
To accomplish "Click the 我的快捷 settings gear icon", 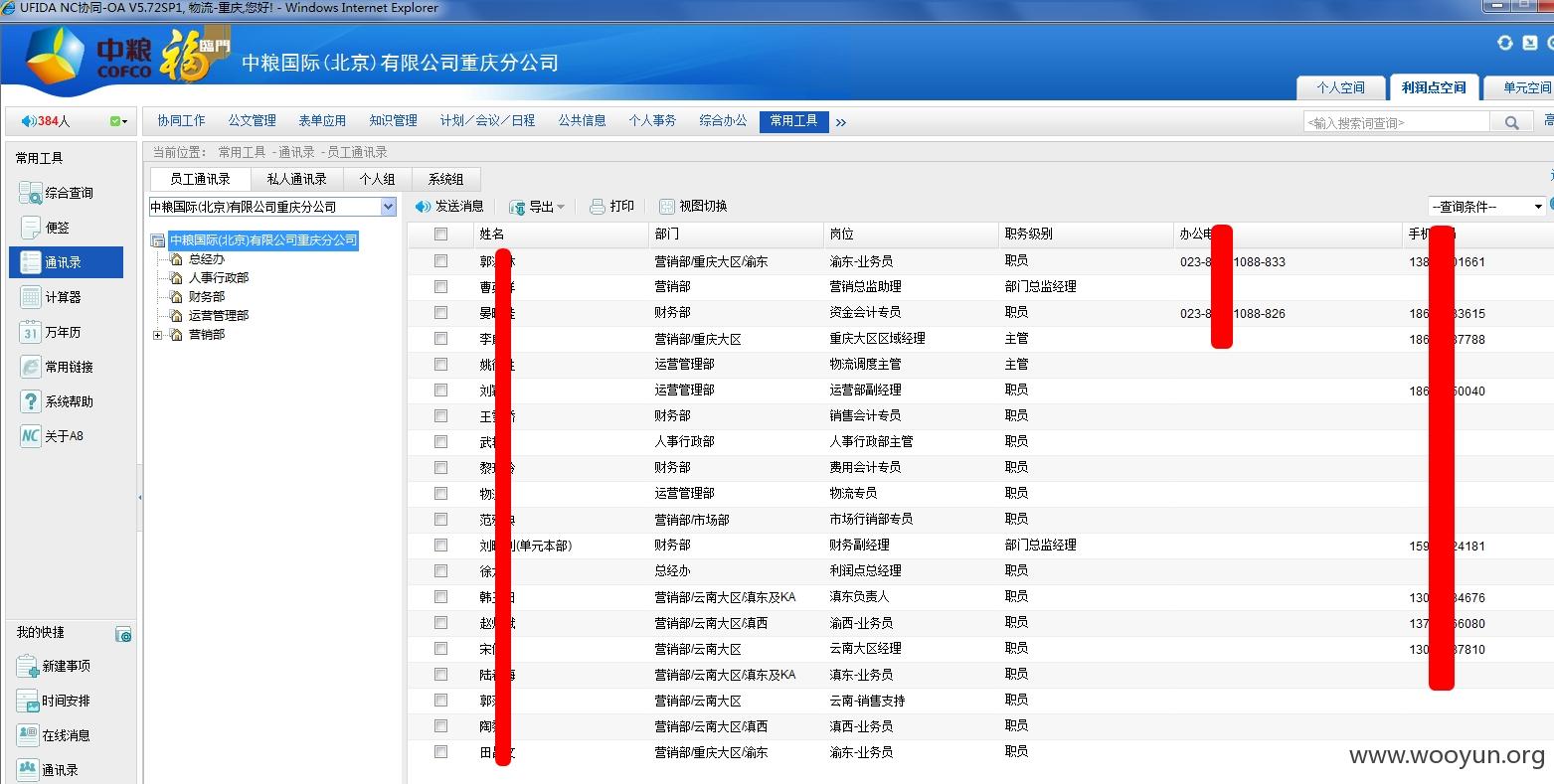I will pos(124,635).
